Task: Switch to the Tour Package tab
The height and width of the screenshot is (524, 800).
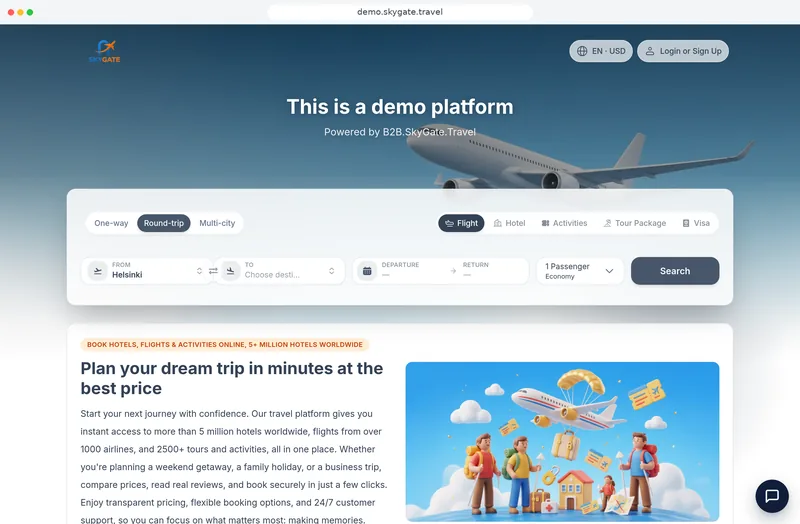Action: click(635, 223)
